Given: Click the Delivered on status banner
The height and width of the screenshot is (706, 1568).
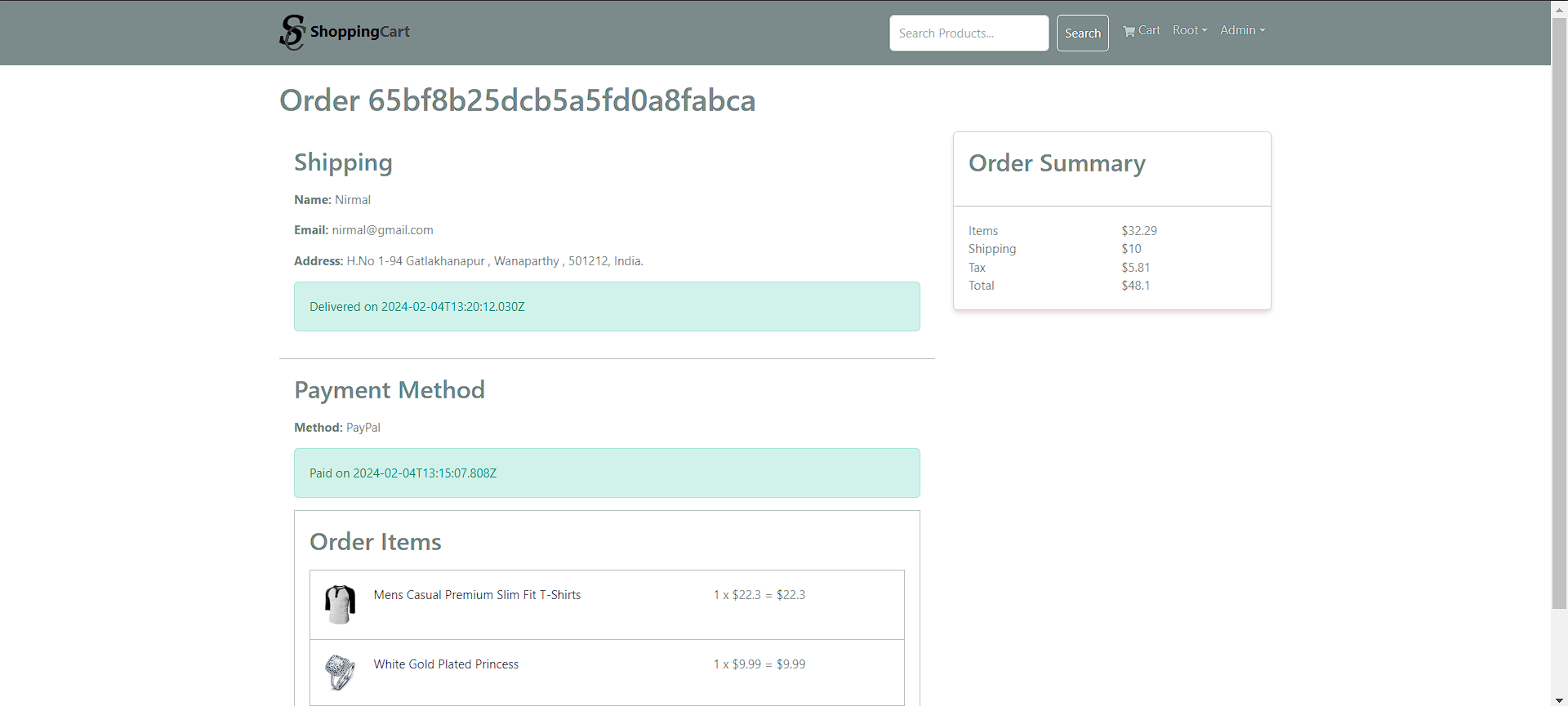Looking at the screenshot, I should pos(607,307).
